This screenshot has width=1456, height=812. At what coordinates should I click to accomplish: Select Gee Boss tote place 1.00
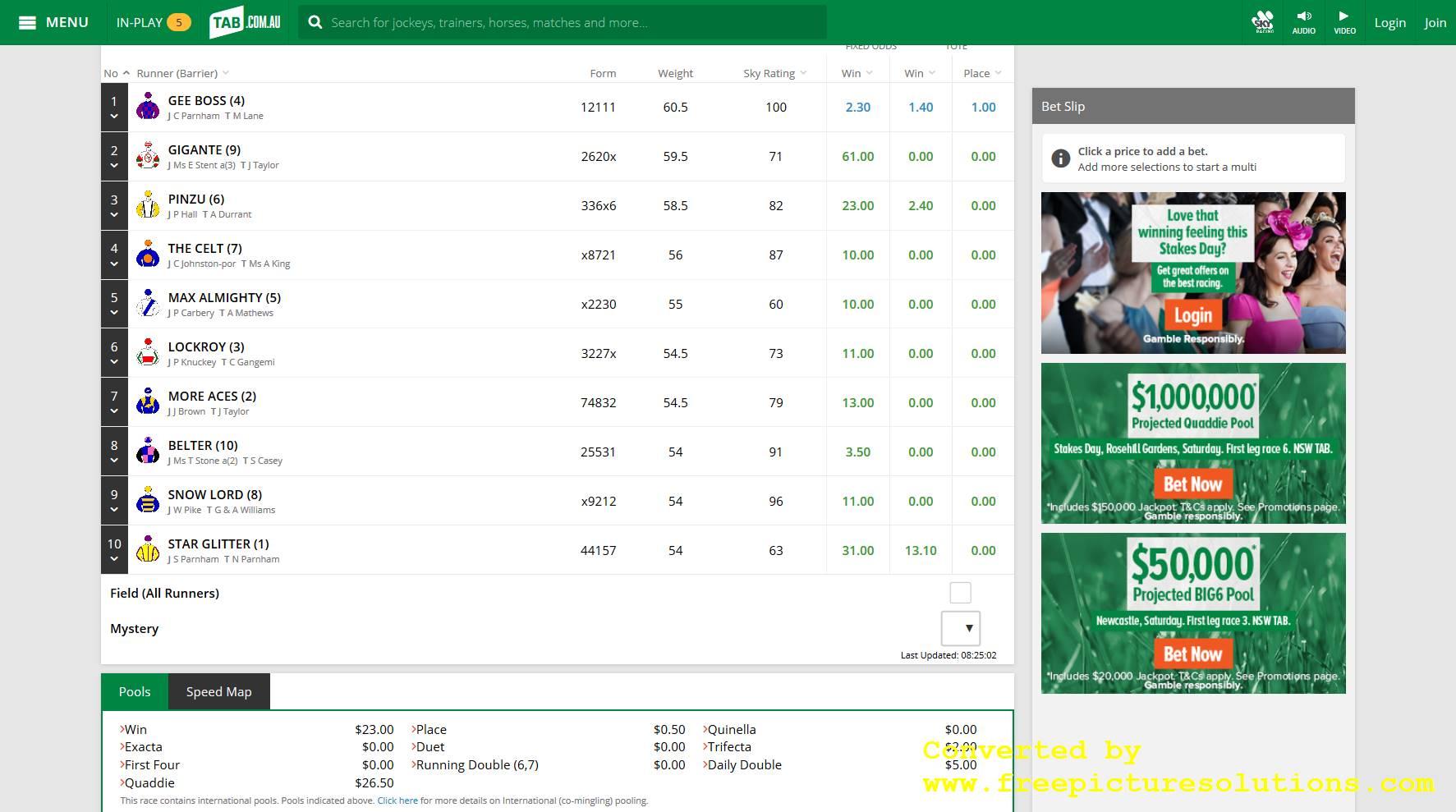(x=983, y=107)
